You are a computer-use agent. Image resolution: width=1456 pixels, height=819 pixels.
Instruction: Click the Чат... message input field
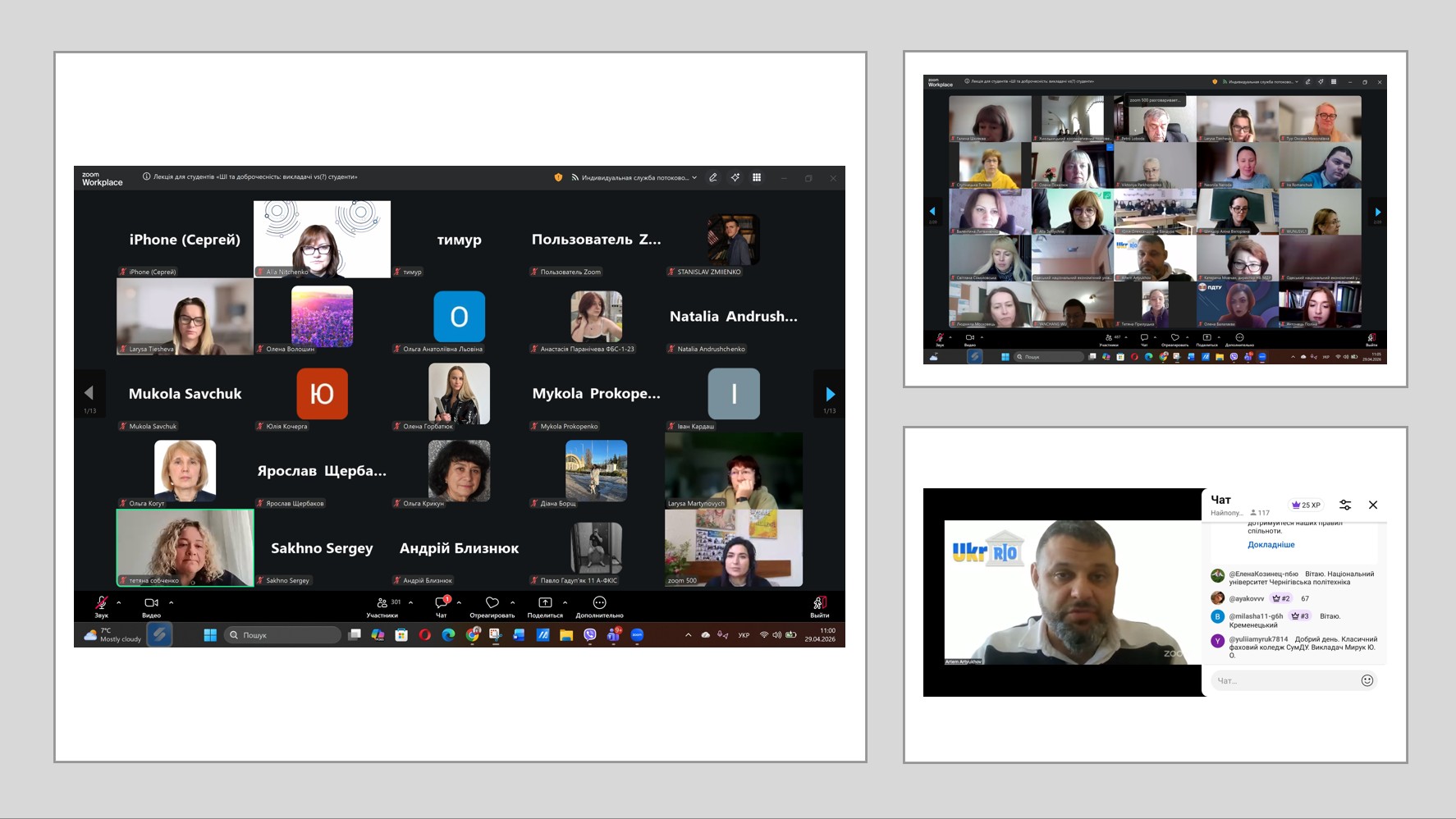click(1284, 680)
